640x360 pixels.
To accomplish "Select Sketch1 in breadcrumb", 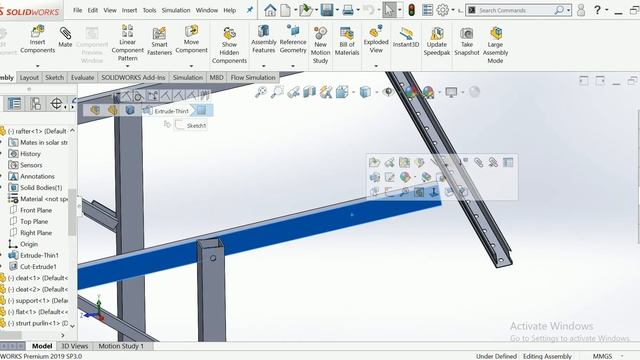I will coord(191,125).
